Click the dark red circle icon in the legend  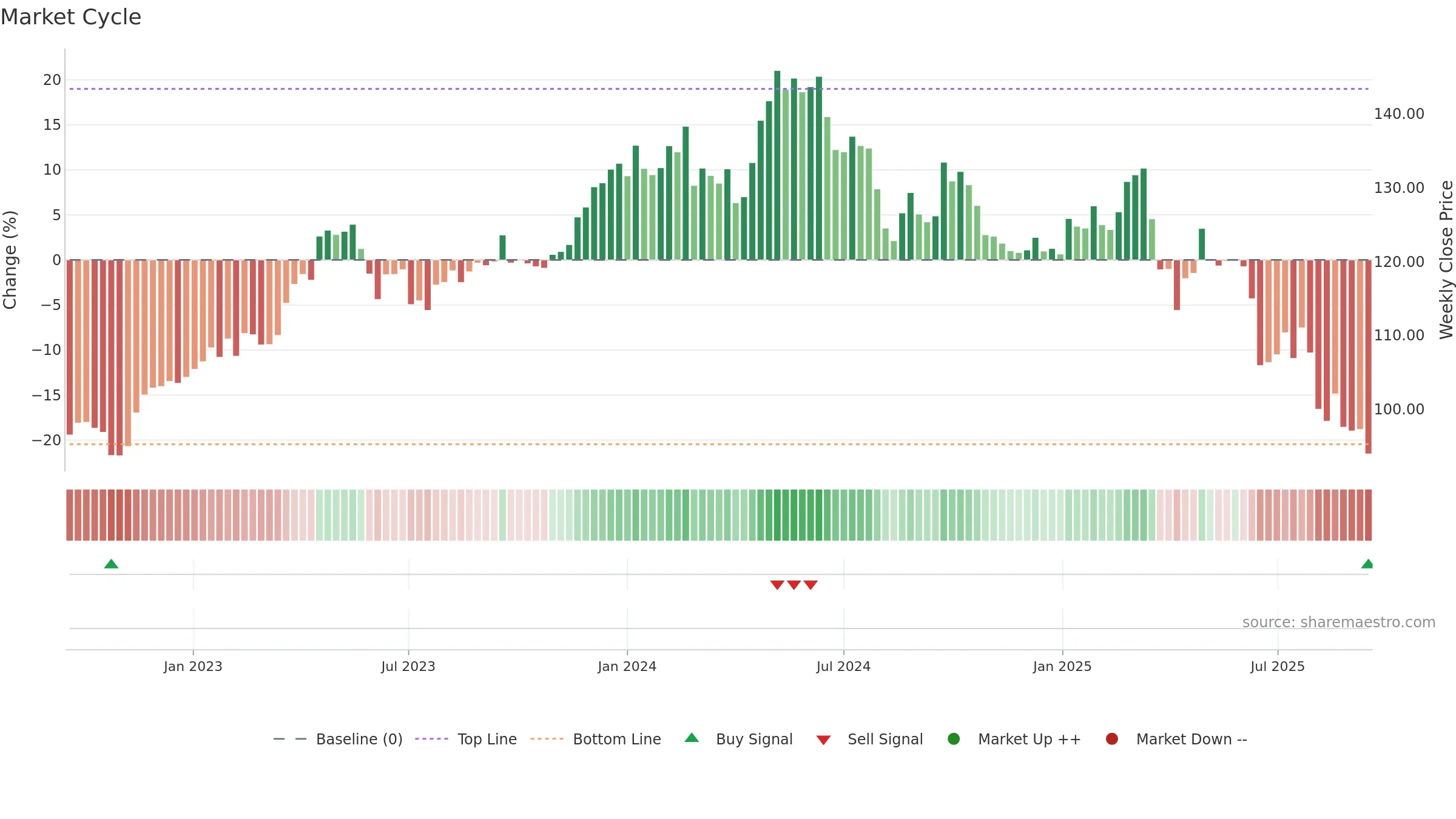(x=1112, y=739)
